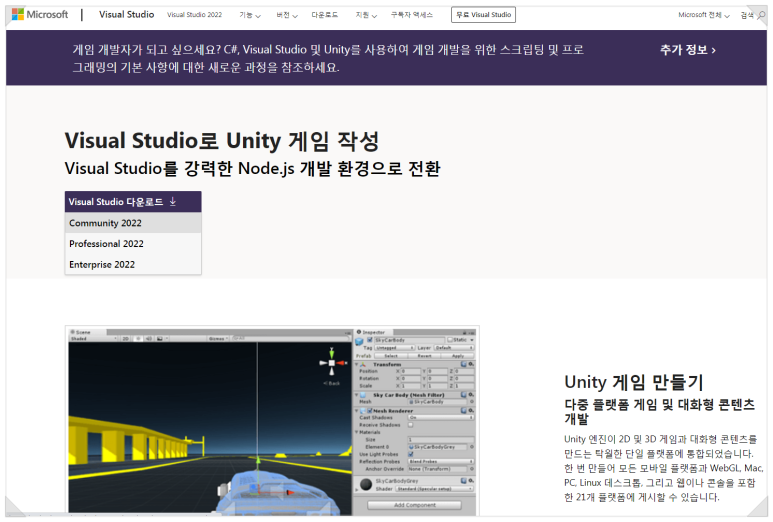Switch to the Inspector tab
The width and height of the screenshot is (773, 522).
(373, 333)
